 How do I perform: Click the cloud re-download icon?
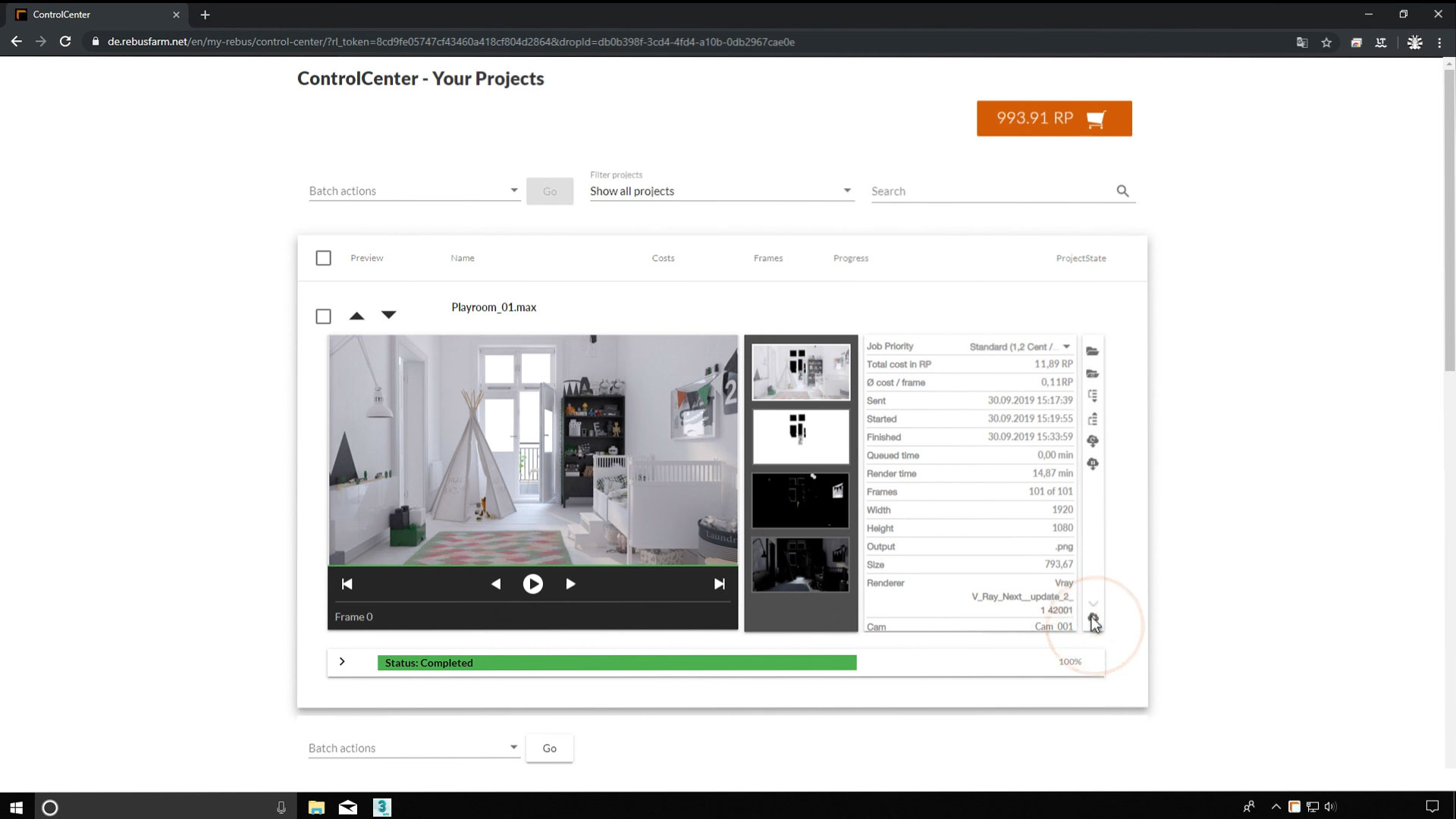click(1093, 441)
